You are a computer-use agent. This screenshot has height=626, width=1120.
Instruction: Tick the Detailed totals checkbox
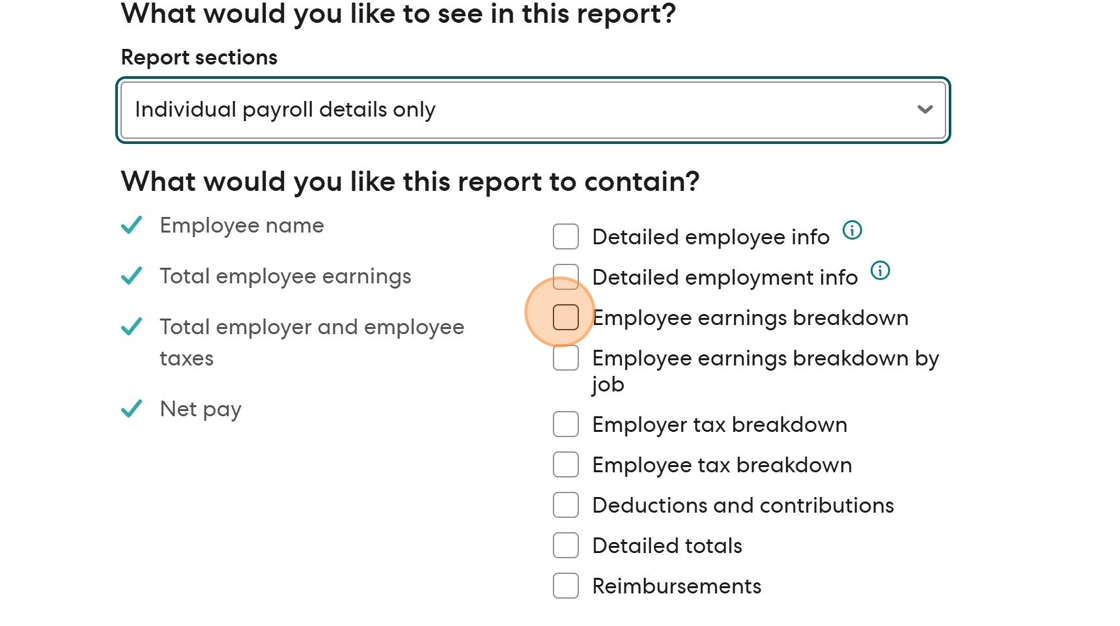point(566,546)
